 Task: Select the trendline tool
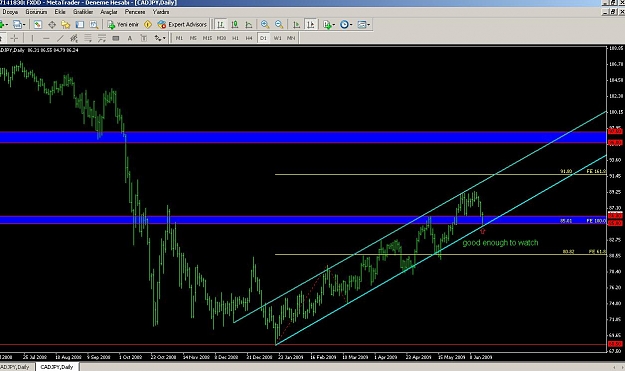click(x=60, y=38)
